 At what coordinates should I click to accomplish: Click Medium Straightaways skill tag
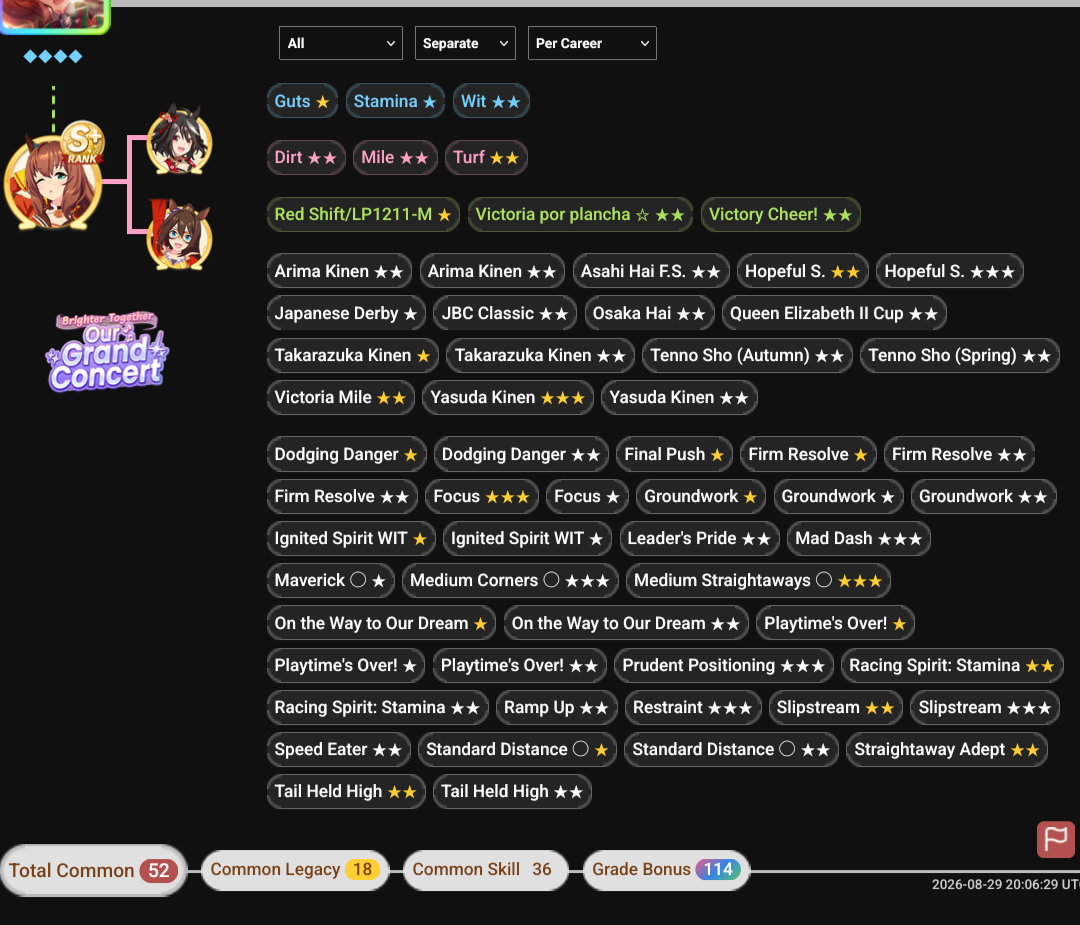tap(758, 581)
